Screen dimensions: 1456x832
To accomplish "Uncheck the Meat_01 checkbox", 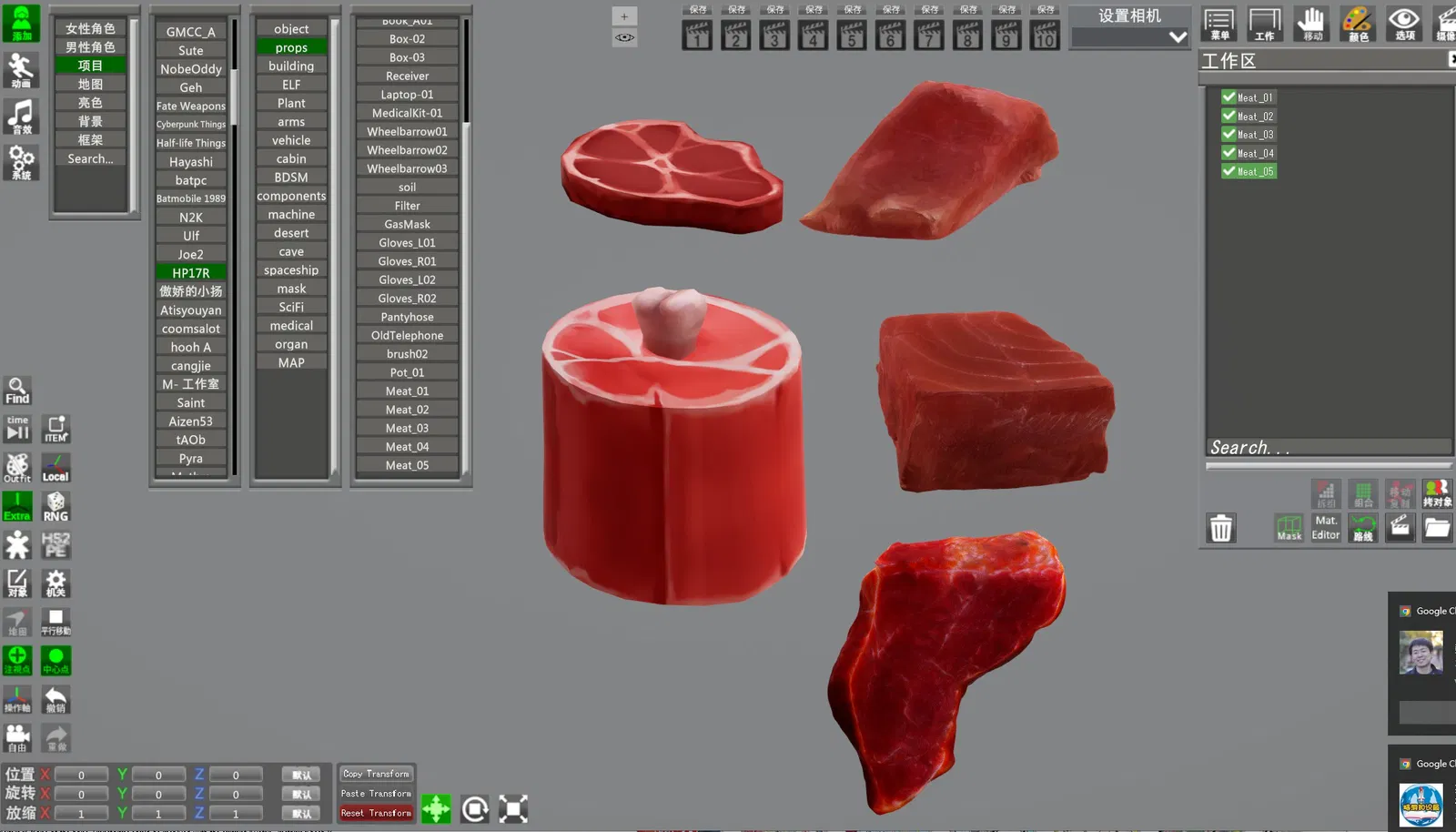I will pos(1228,96).
